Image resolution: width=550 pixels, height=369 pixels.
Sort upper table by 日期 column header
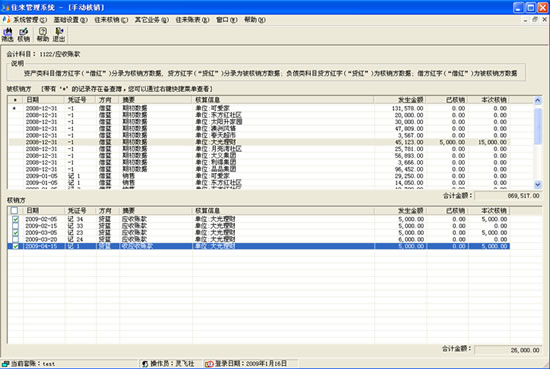point(44,100)
